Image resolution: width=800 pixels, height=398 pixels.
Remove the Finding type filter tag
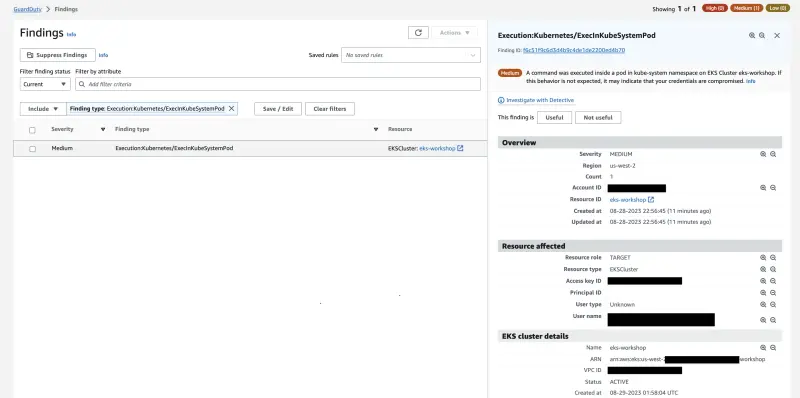pyautogui.click(x=231, y=109)
